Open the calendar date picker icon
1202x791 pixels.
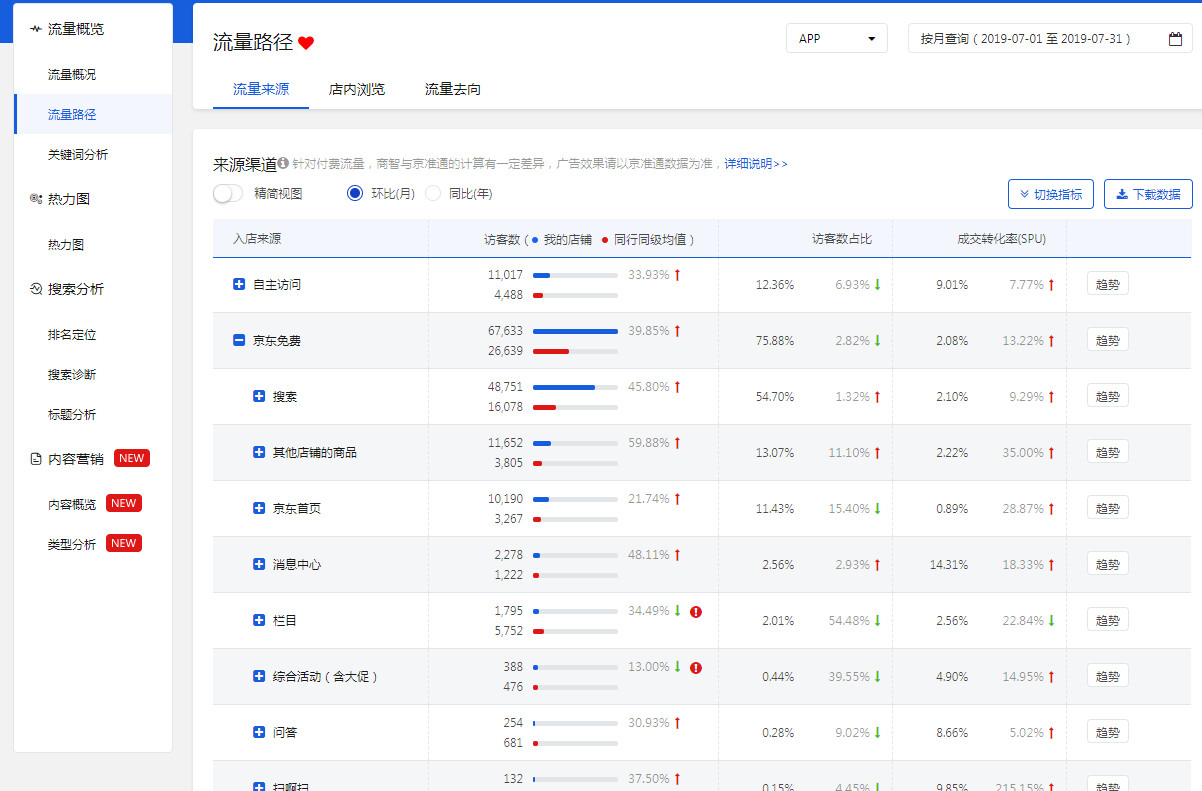[1175, 39]
